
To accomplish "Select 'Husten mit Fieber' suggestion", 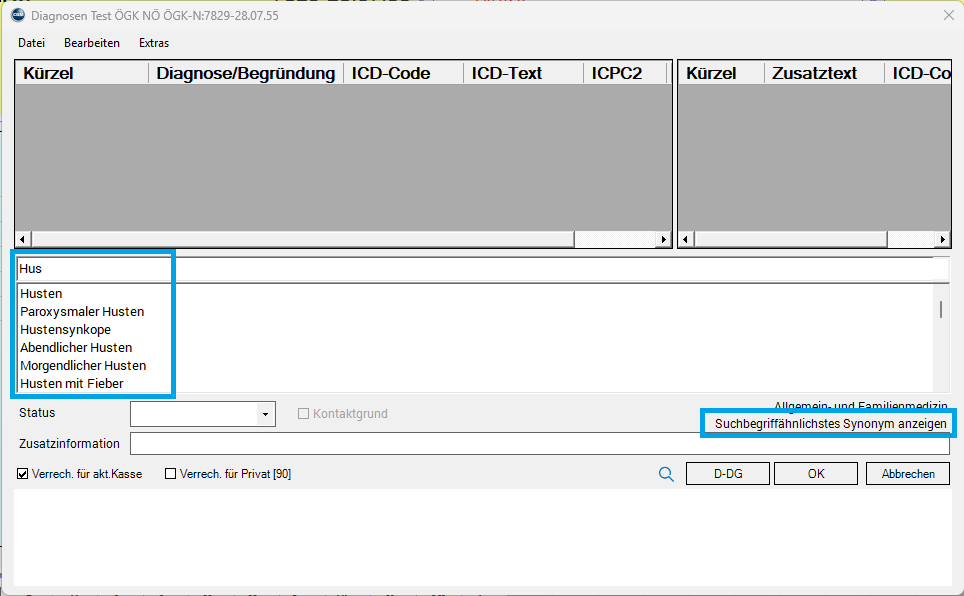I will click(71, 384).
